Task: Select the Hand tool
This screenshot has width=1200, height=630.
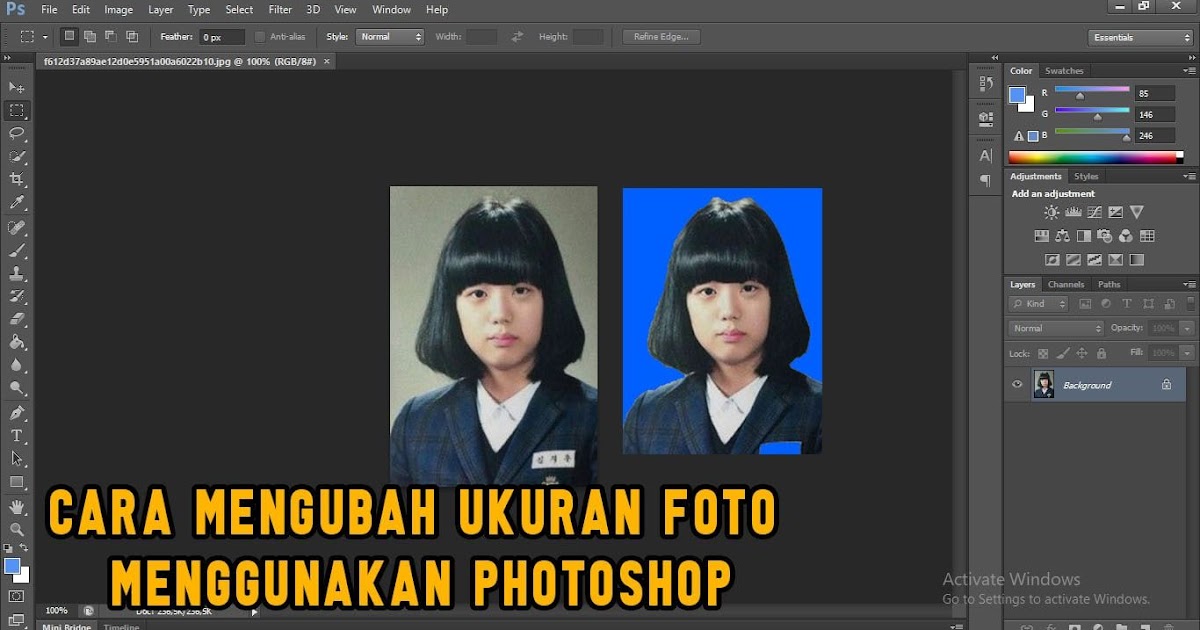Action: (17, 507)
